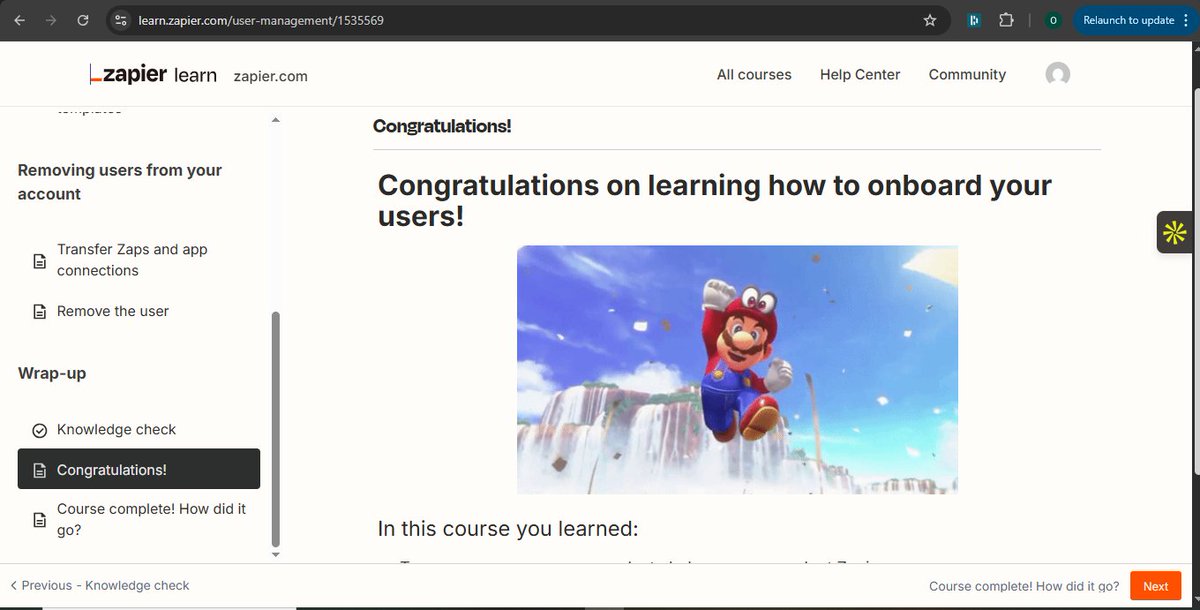
Task: Click In this course you learned text
Action: tap(508, 528)
